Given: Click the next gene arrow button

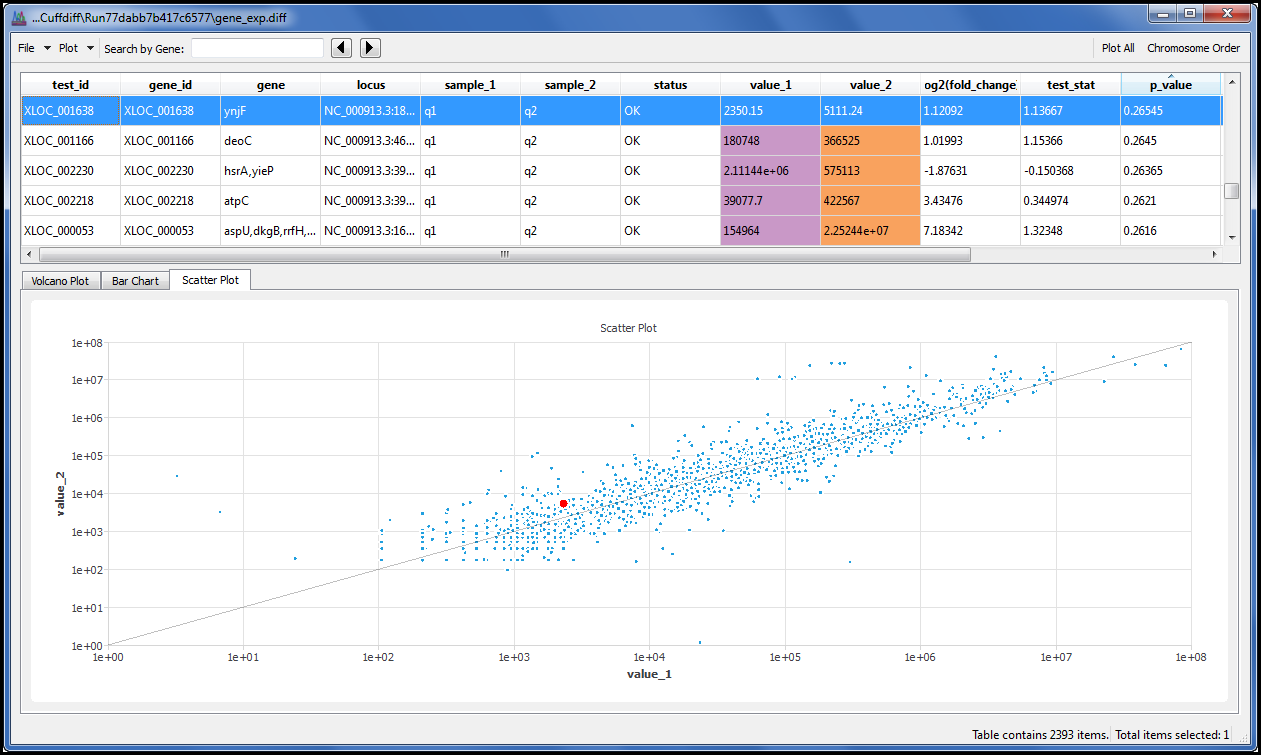Looking at the screenshot, I should pyautogui.click(x=370, y=48).
